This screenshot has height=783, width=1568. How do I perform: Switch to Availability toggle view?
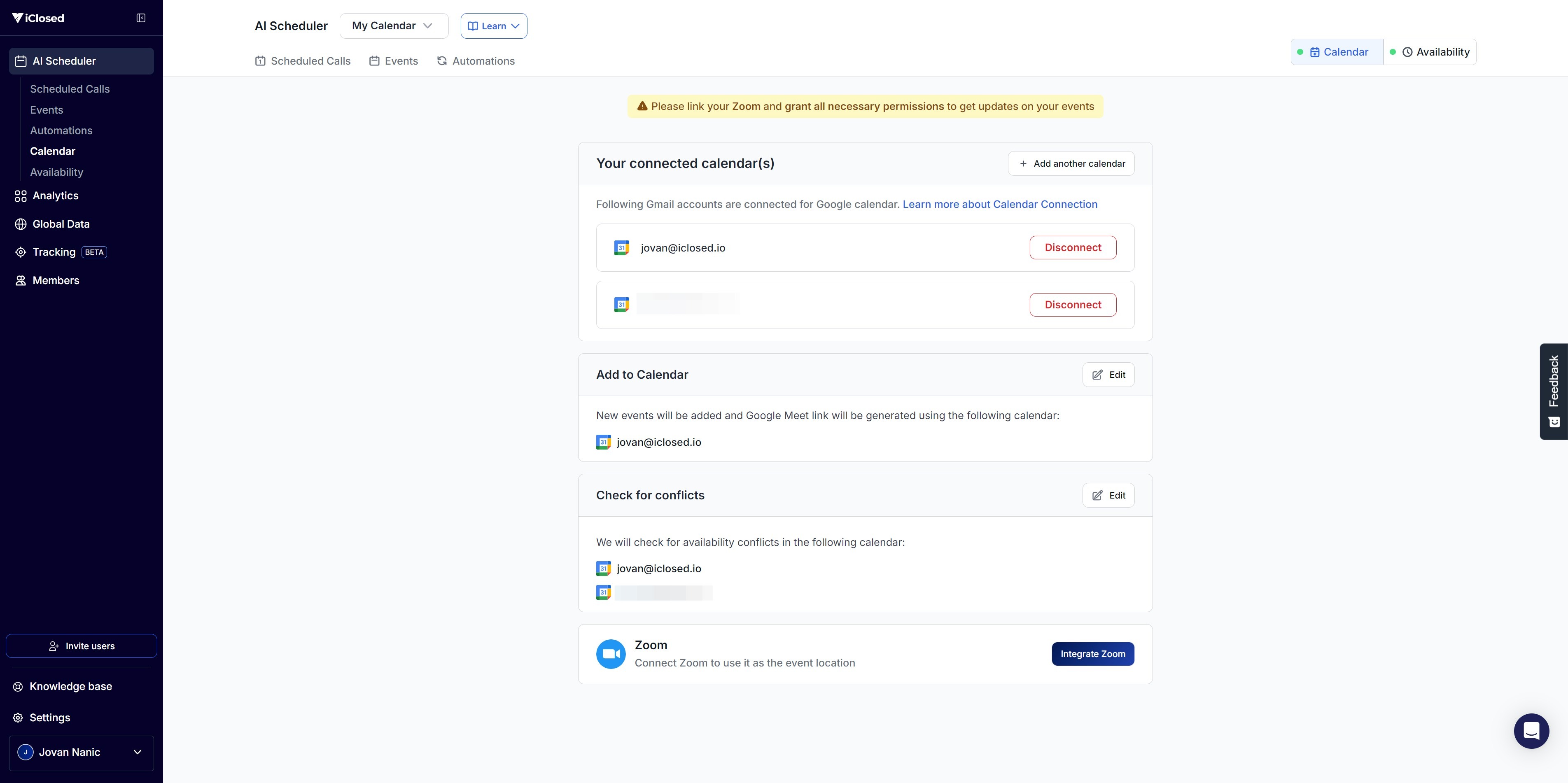coord(1430,52)
